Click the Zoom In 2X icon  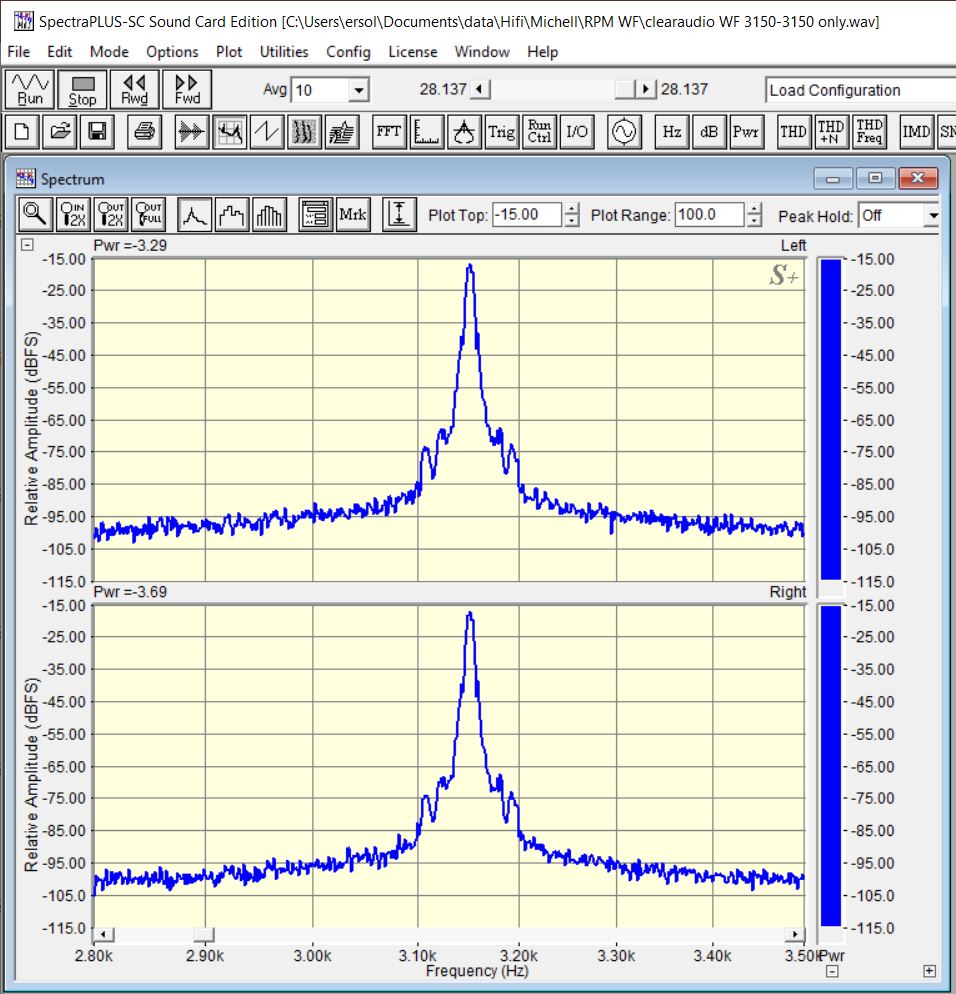coord(74,214)
